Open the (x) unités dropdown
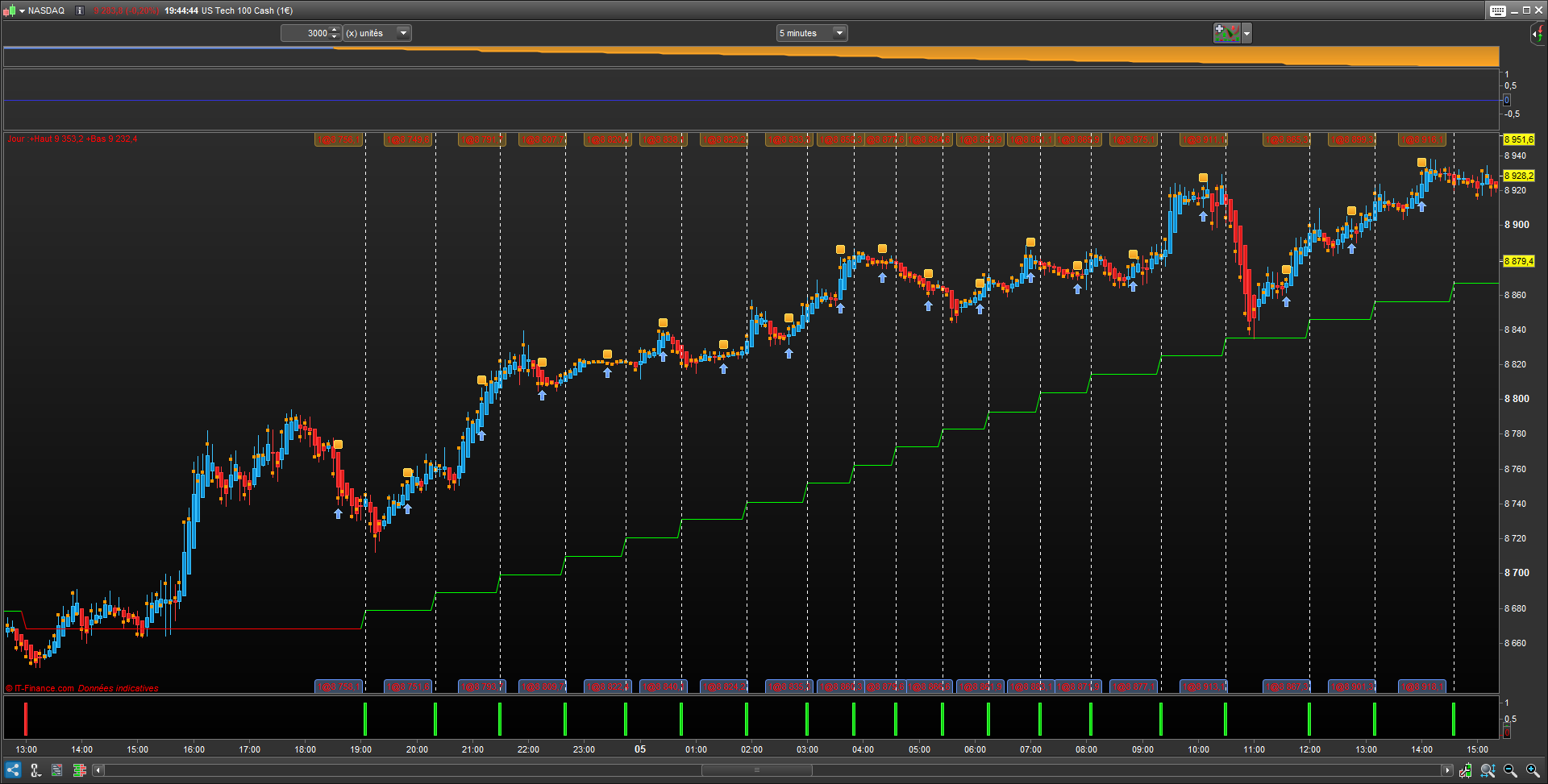Viewport: 1548px width, 784px height. [x=377, y=33]
